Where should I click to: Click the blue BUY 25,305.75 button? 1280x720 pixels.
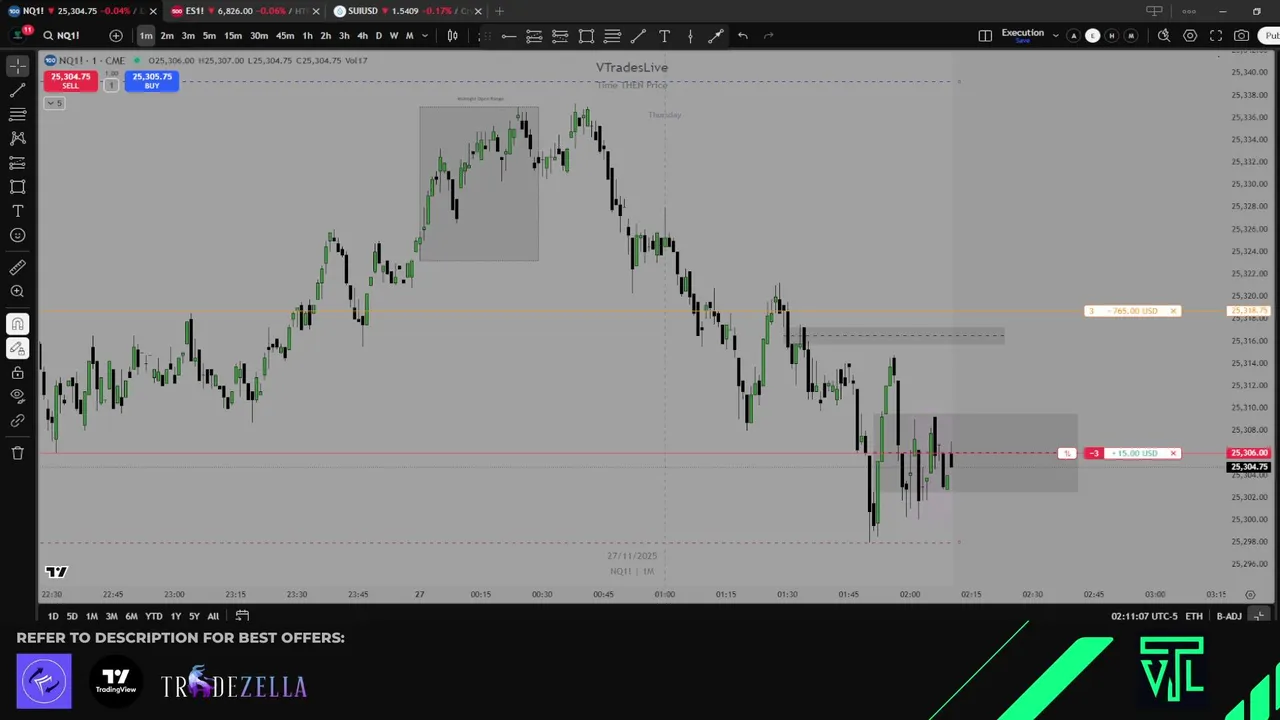click(152, 81)
